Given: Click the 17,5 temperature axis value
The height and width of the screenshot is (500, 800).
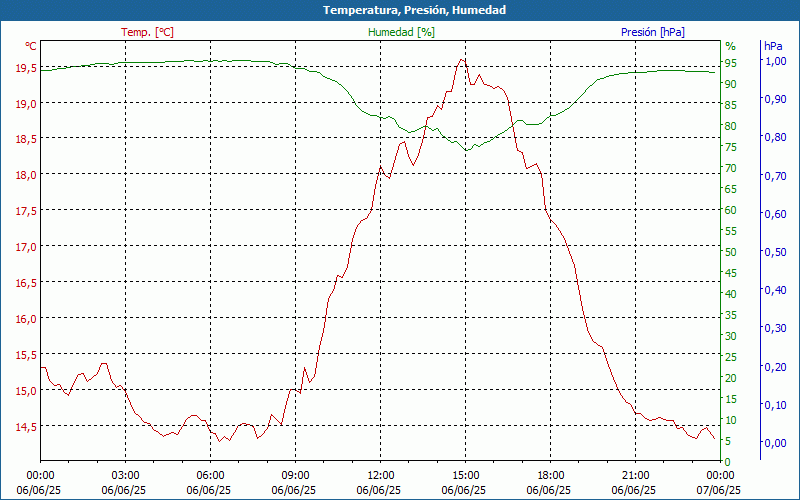Looking at the screenshot, I should [x=28, y=211].
